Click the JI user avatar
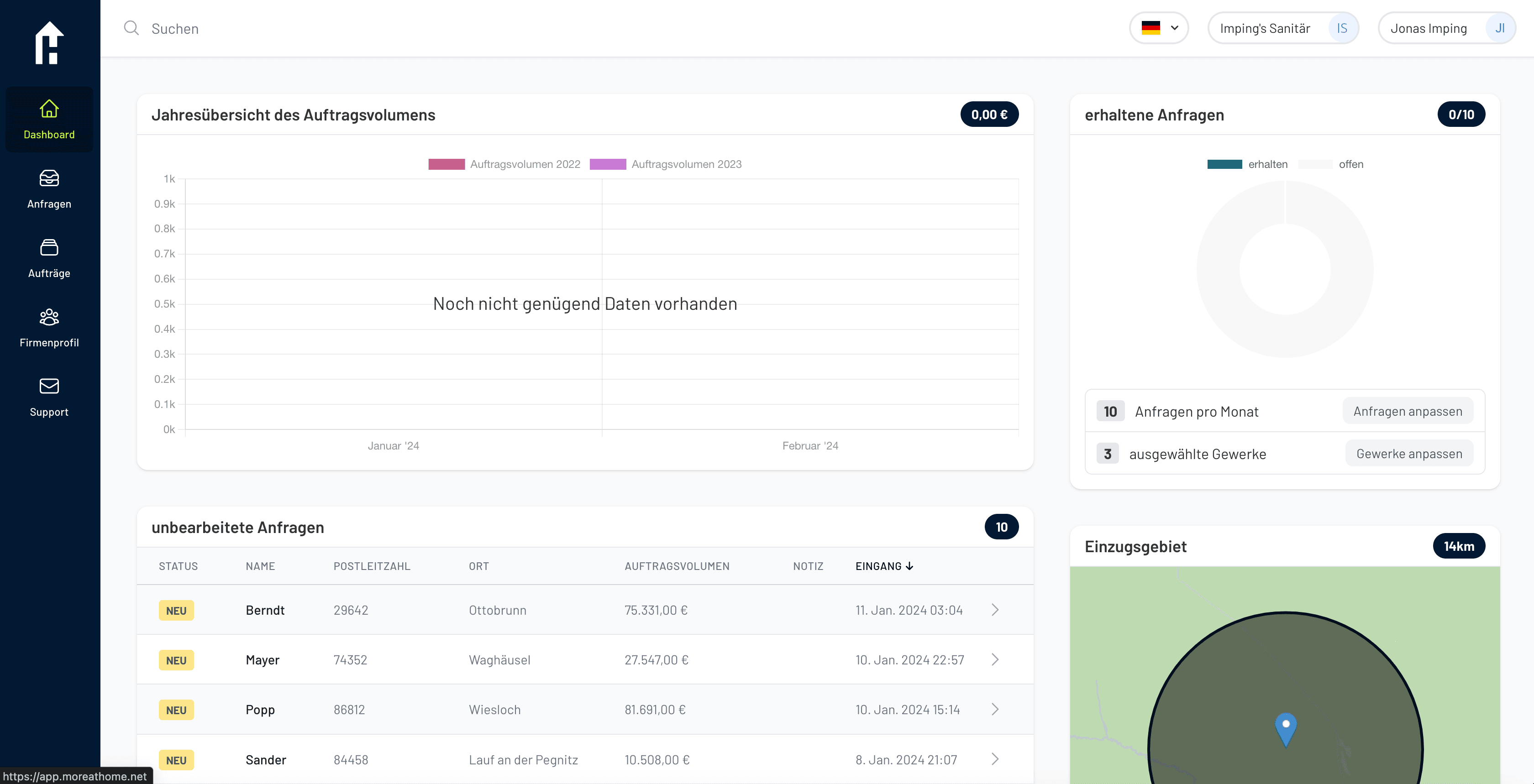 tap(1499, 28)
